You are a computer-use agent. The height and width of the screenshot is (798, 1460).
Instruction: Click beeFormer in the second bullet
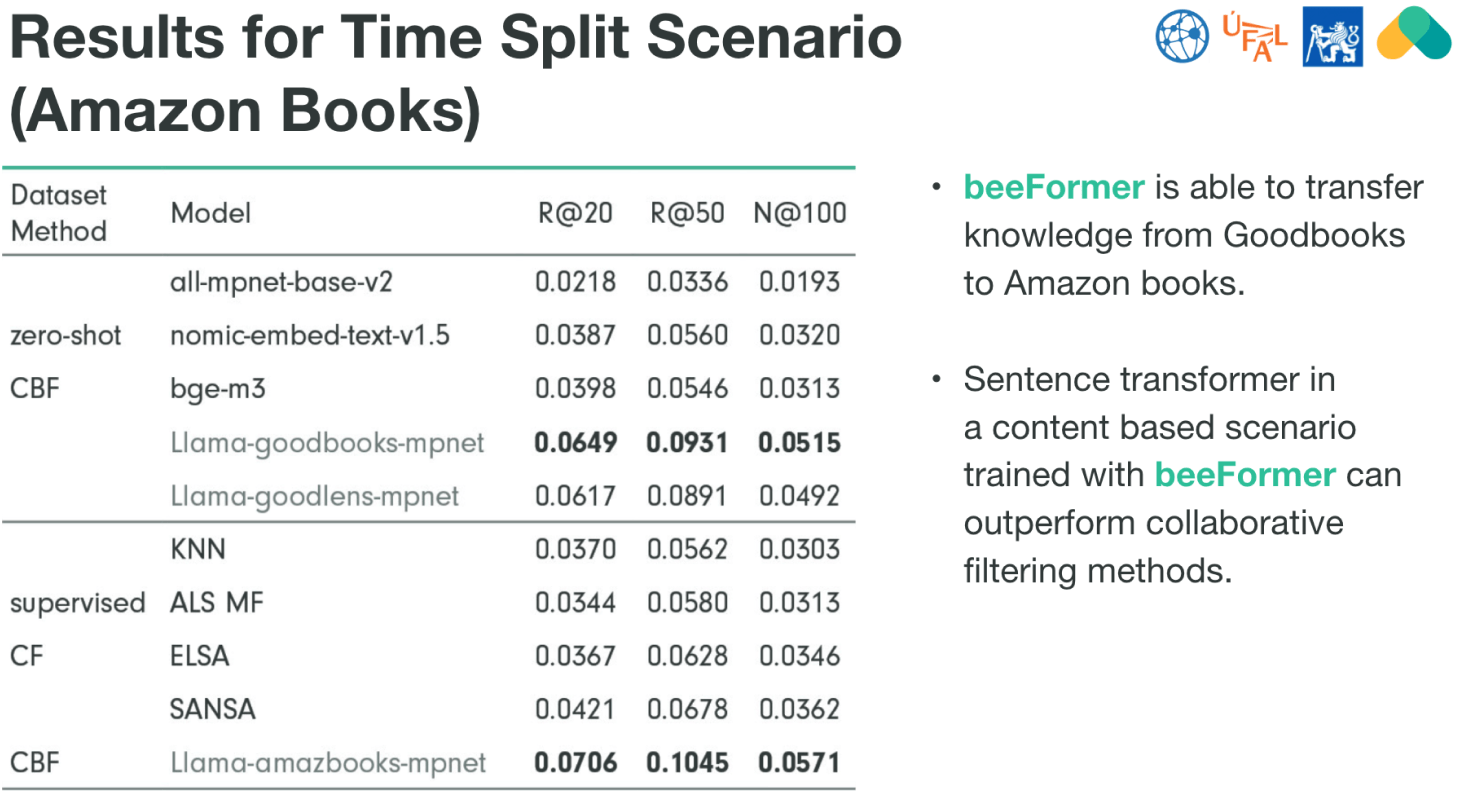point(1245,474)
